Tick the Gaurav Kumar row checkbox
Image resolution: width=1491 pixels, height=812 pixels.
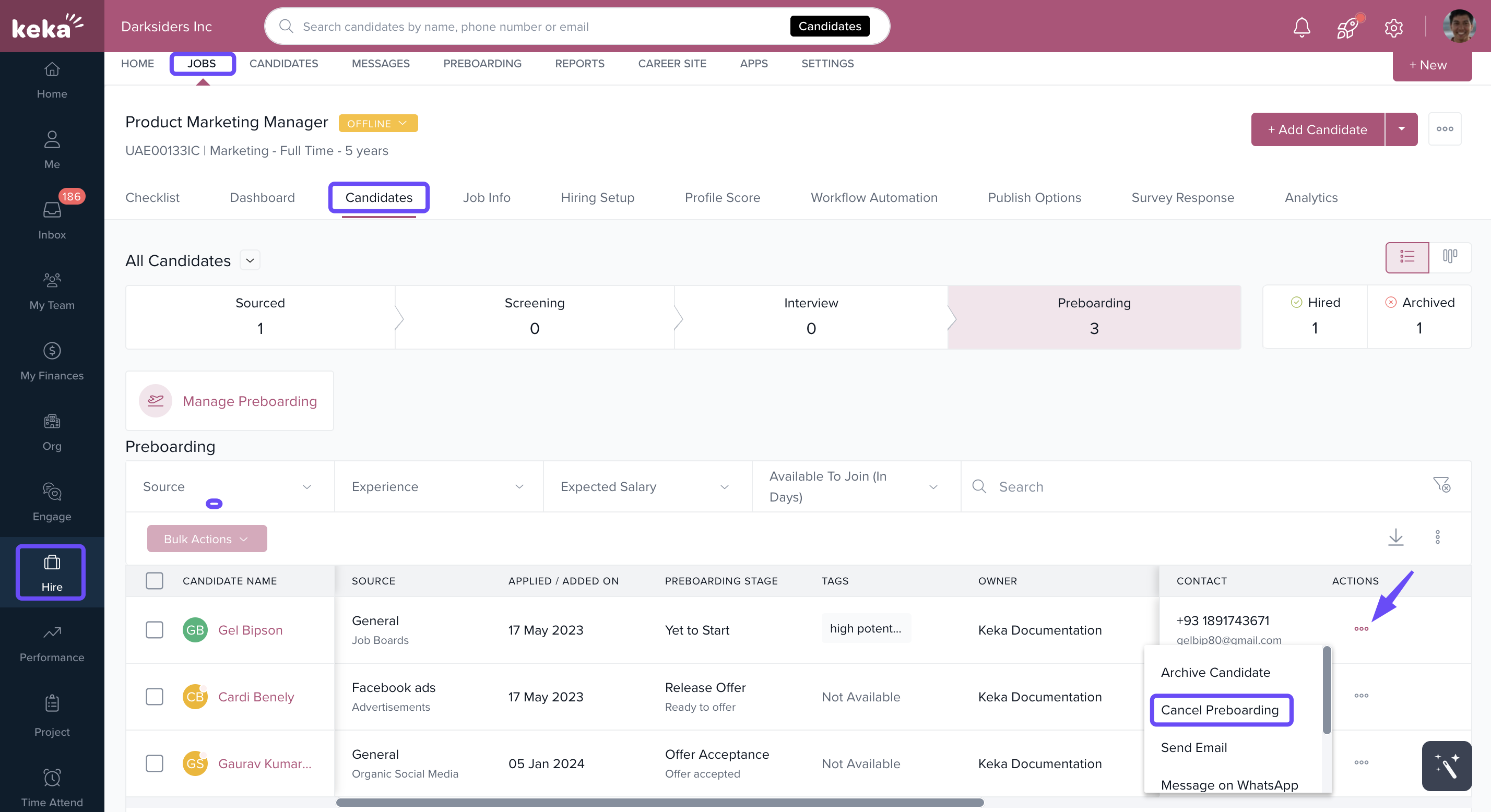pyautogui.click(x=154, y=763)
